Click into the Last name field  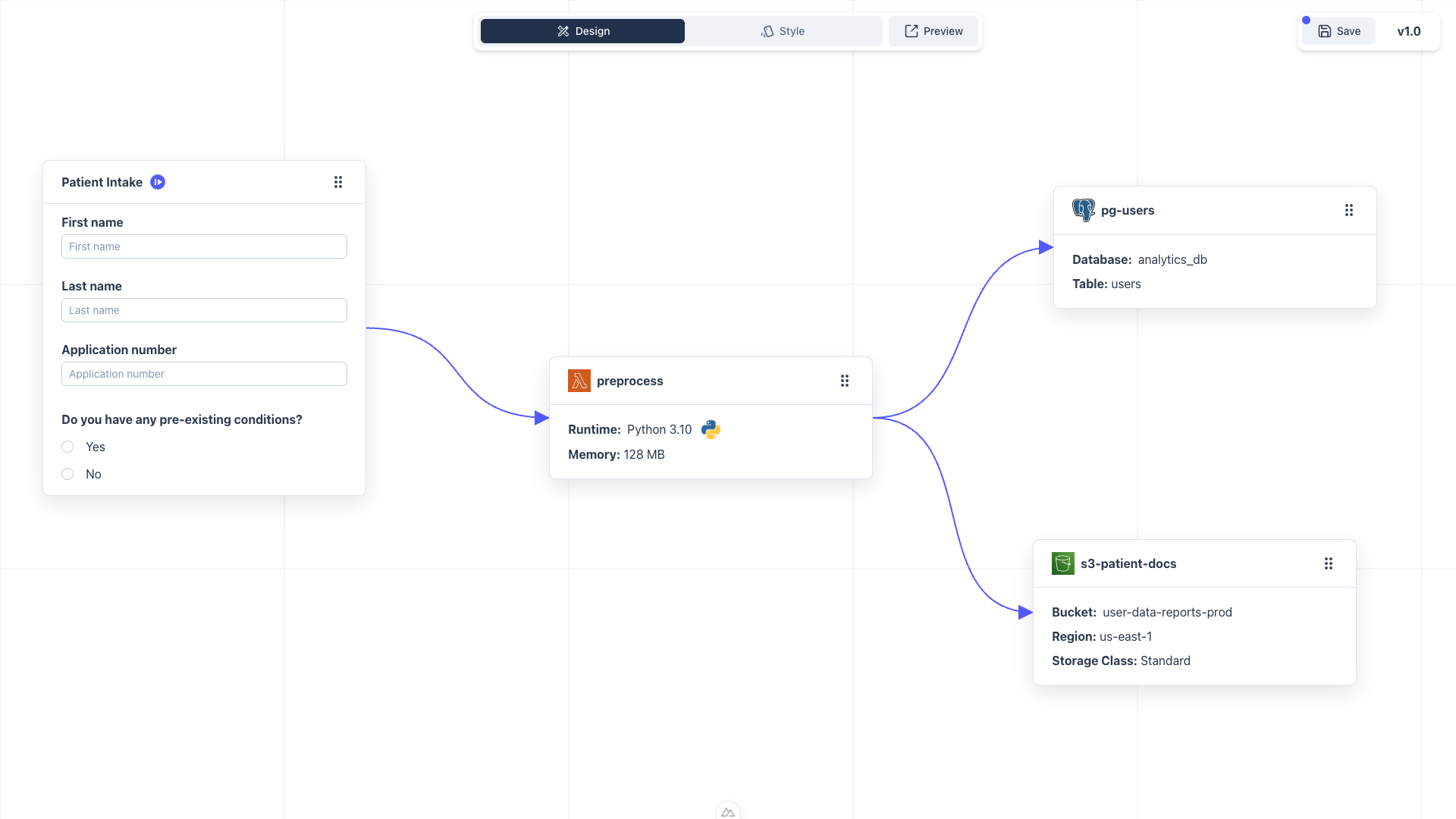pos(203,310)
